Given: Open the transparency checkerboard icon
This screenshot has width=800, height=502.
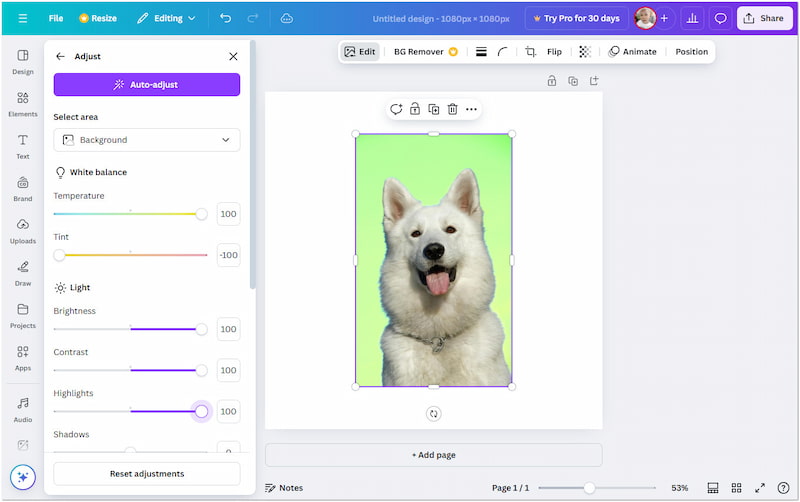Looking at the screenshot, I should [585, 52].
